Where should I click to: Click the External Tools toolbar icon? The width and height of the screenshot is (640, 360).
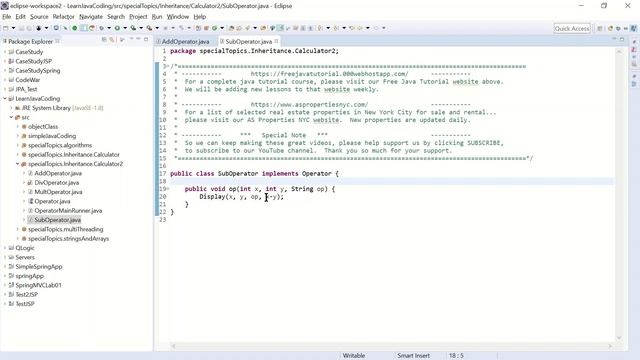coord(149,28)
